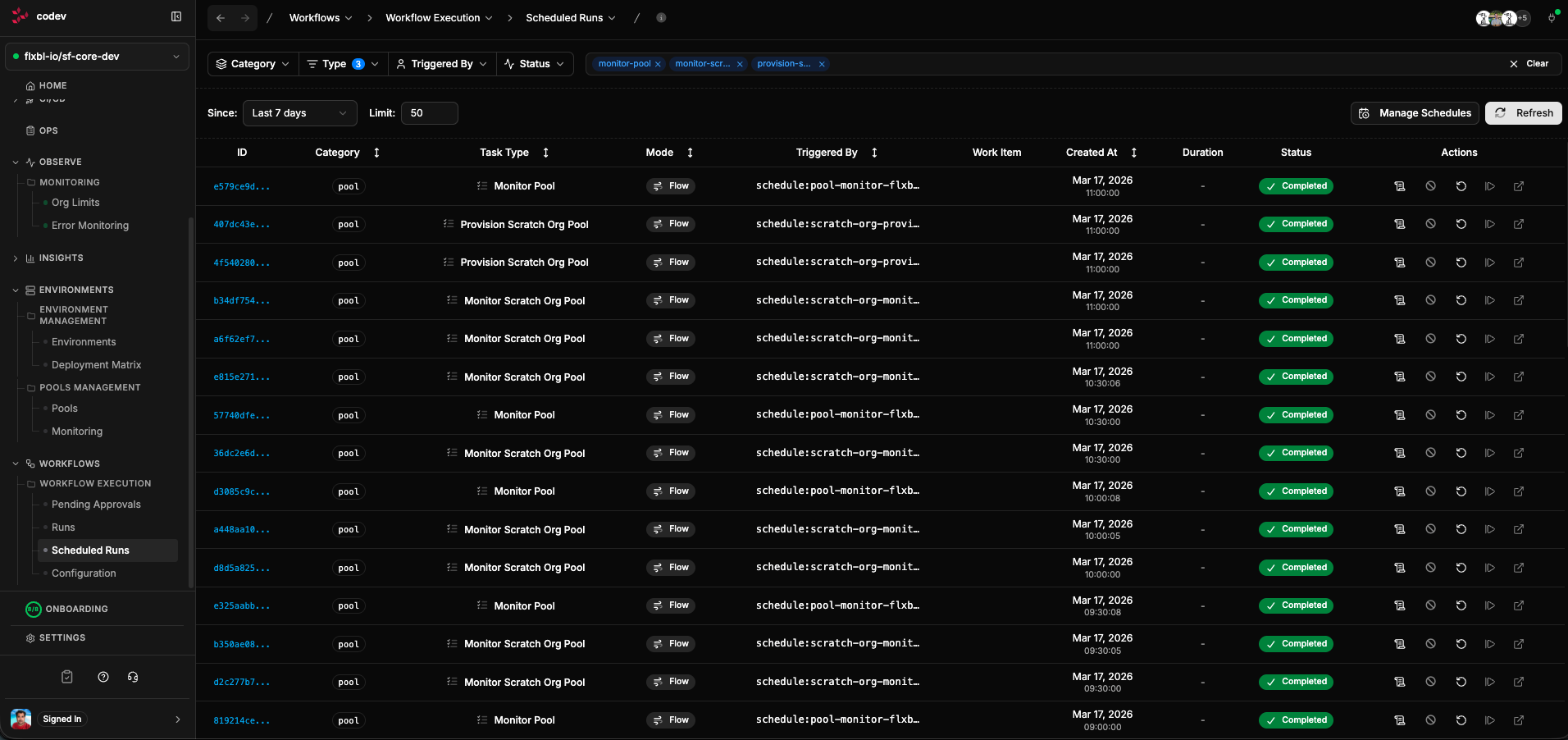
Task: Open the Workflow Execution breadcrumb menu
Action: [439, 18]
